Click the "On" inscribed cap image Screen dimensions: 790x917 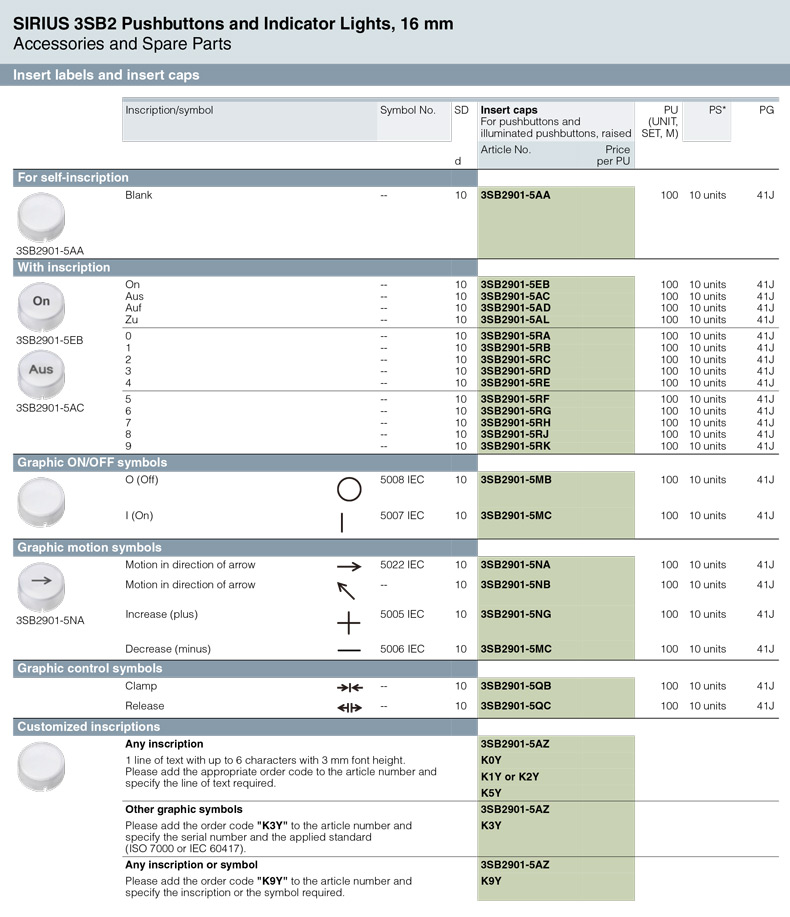pyautogui.click(x=41, y=303)
